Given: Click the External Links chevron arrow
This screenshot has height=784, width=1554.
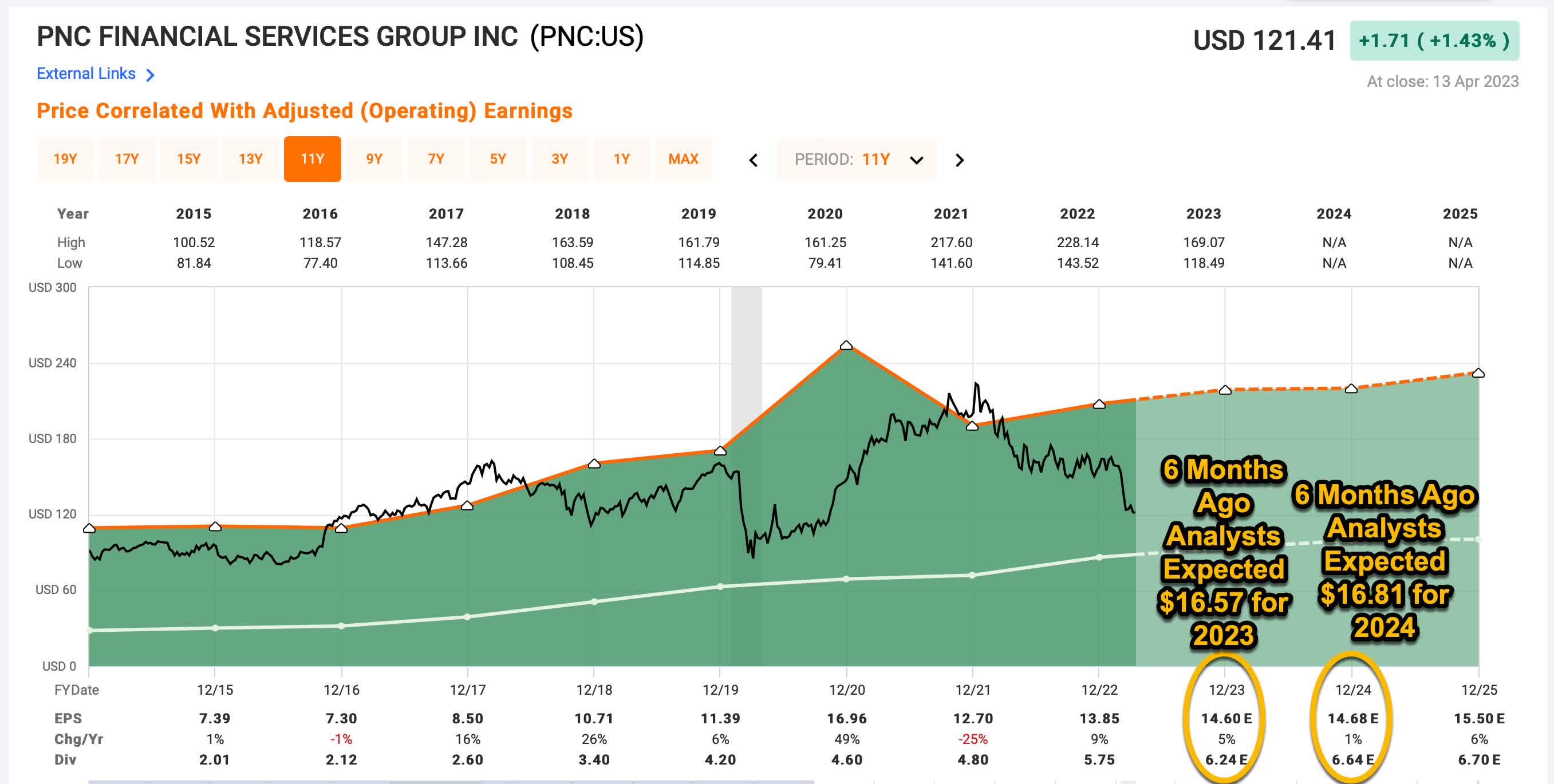Looking at the screenshot, I should 151,75.
